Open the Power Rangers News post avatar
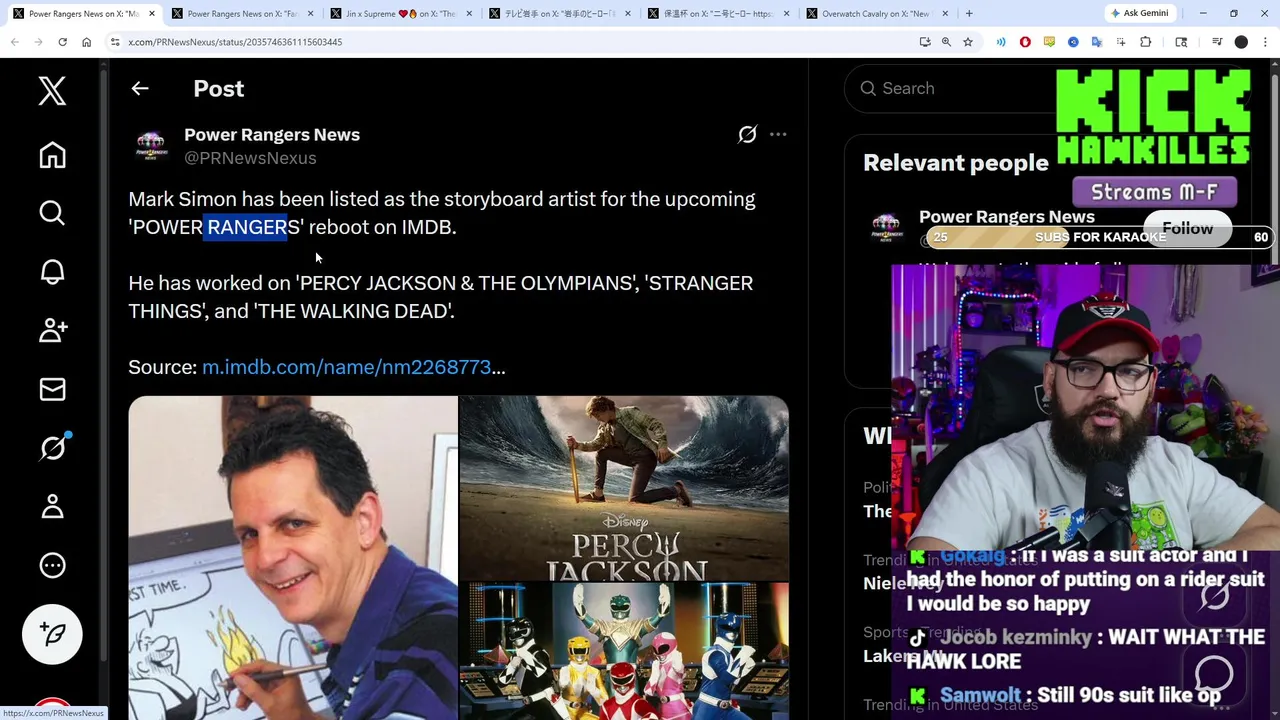Screen dimensions: 1280x720 [151, 145]
